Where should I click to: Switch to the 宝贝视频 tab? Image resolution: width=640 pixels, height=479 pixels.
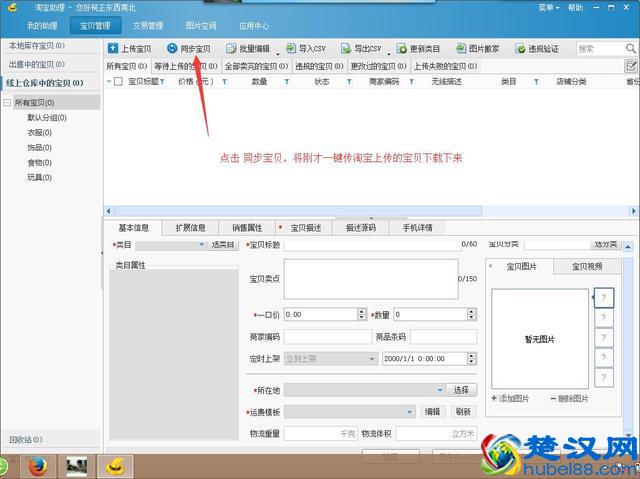tap(587, 266)
